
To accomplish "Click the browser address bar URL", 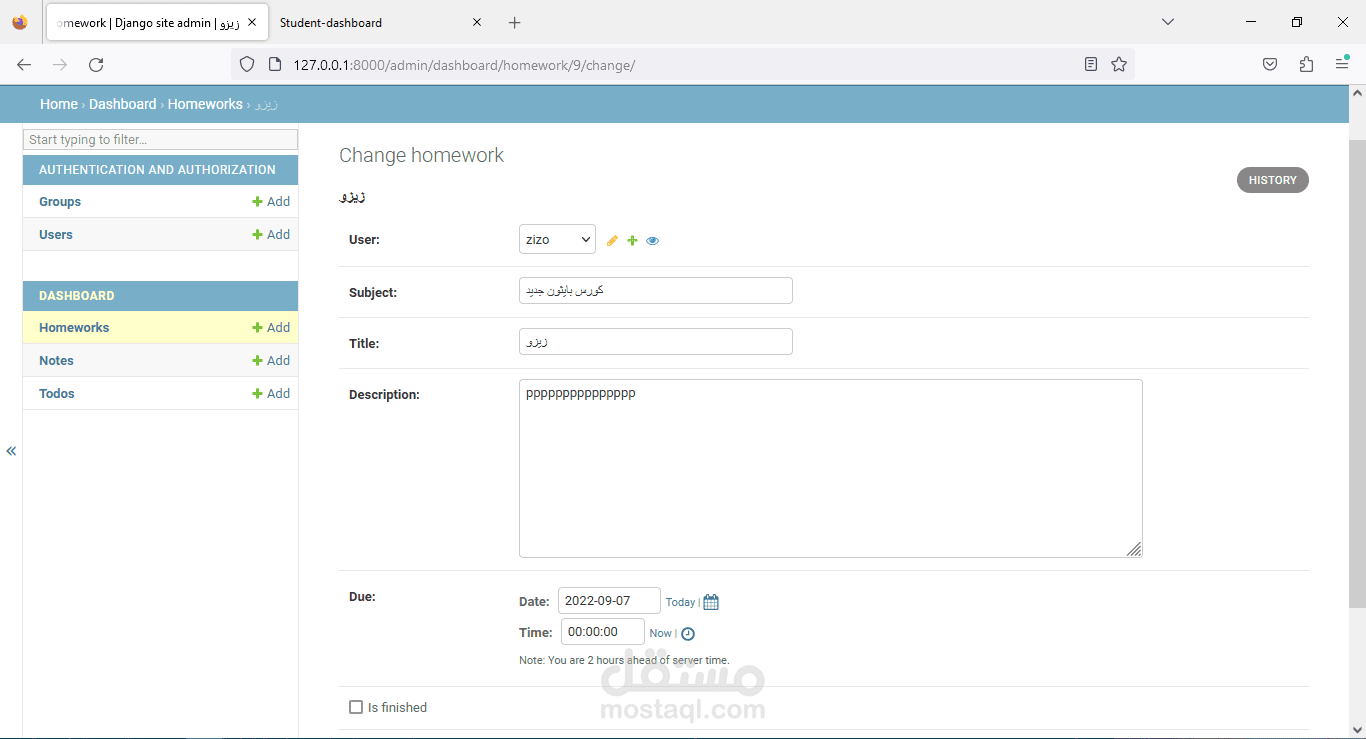I will (x=682, y=64).
